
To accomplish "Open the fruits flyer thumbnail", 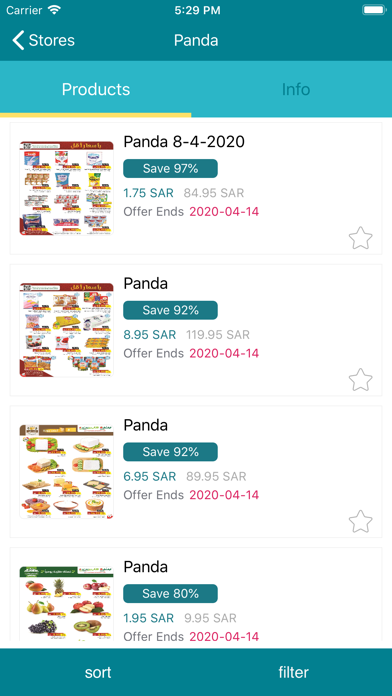I will 67,603.
